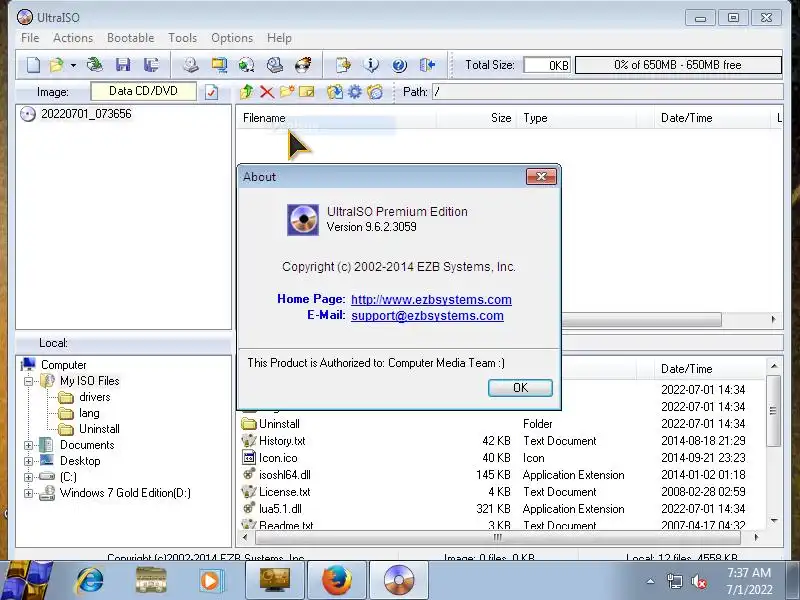Open the Actions menu
This screenshot has height=600, width=800.
73,38
